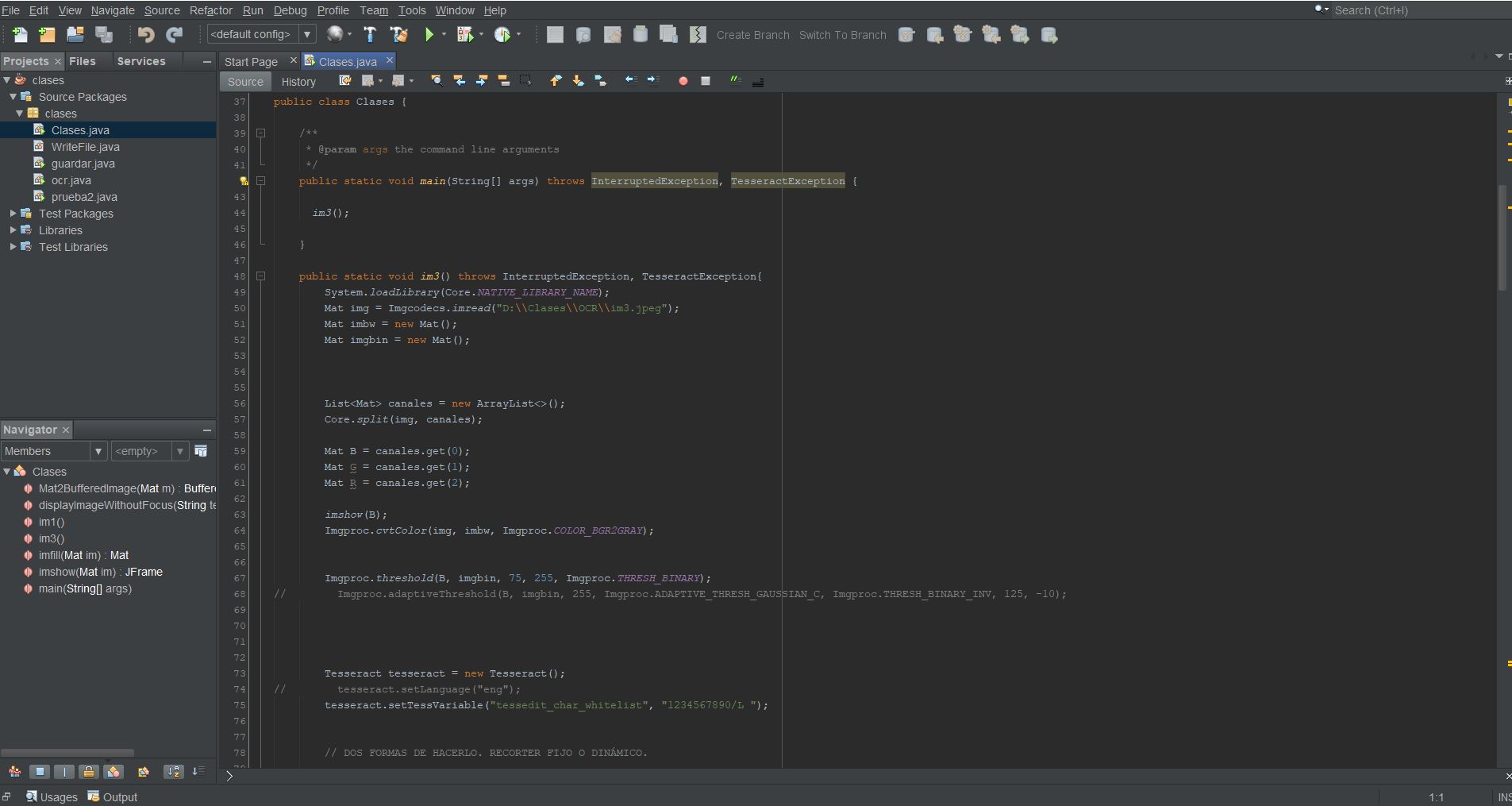
Task: Start macro recording with red circle icon
Action: pyautogui.click(x=683, y=81)
